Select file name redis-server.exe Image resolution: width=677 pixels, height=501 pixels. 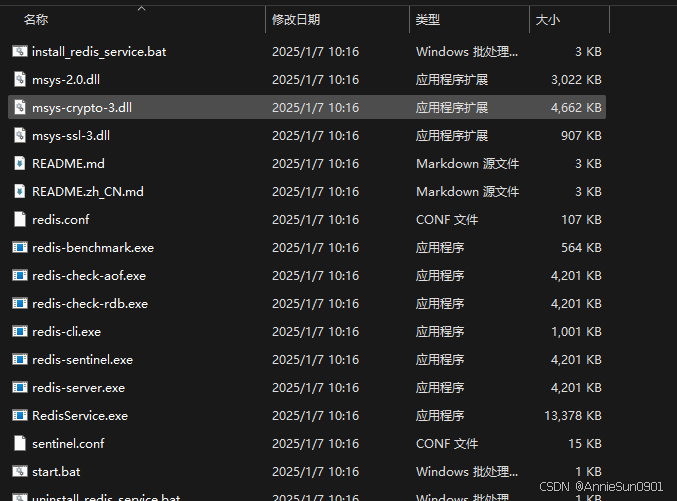pyautogui.click(x=79, y=388)
